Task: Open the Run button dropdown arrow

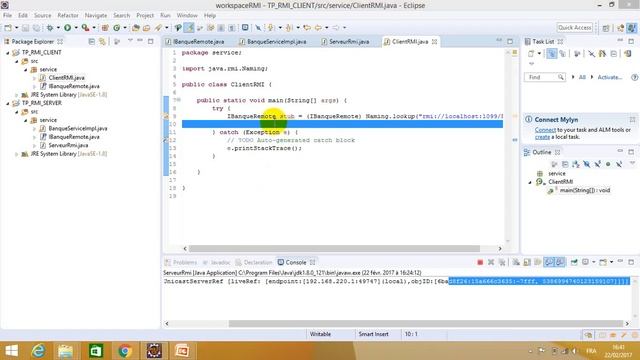Action: click(76, 28)
